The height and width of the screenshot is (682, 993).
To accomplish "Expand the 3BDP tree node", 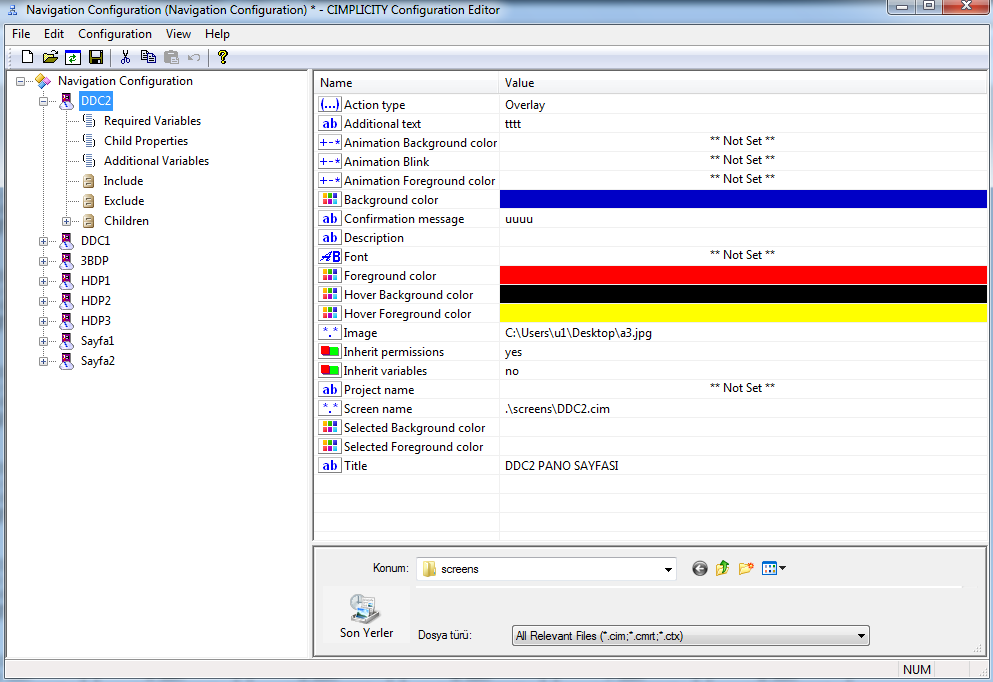I will (x=43, y=261).
